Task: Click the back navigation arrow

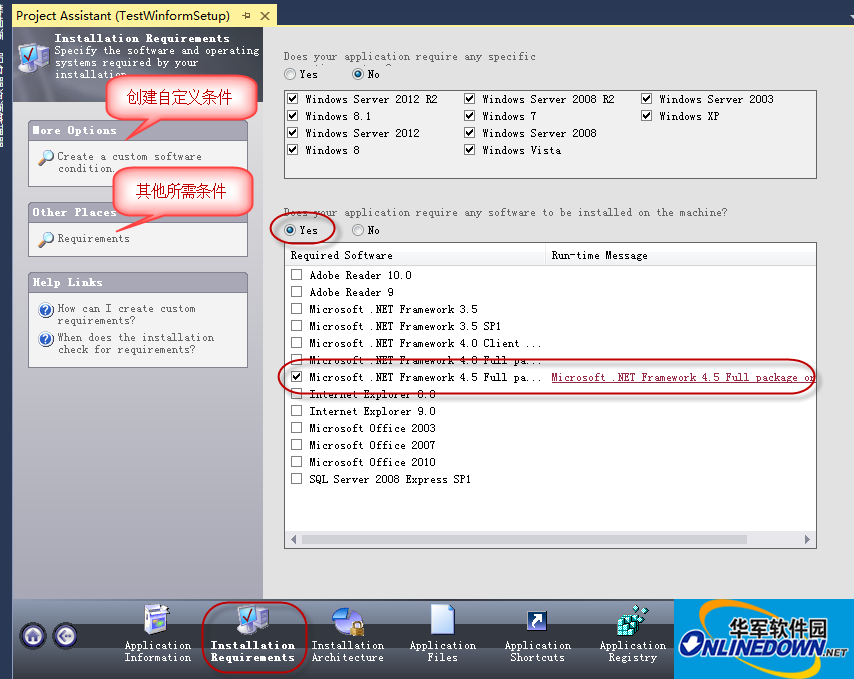Action: pos(64,636)
